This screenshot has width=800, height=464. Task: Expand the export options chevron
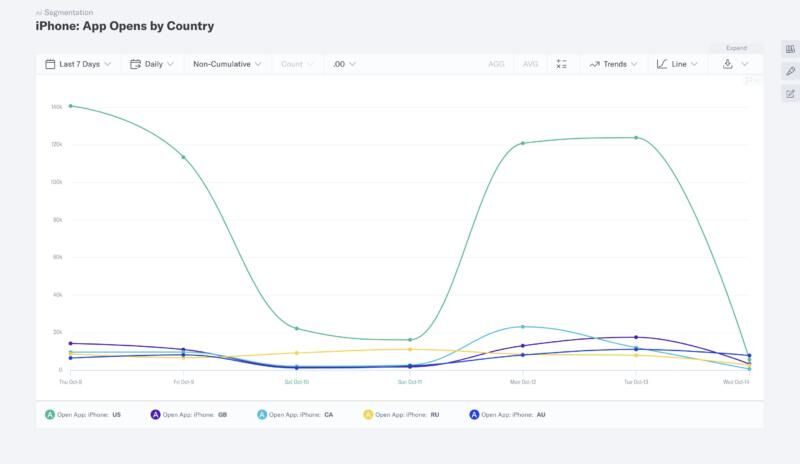[745, 64]
